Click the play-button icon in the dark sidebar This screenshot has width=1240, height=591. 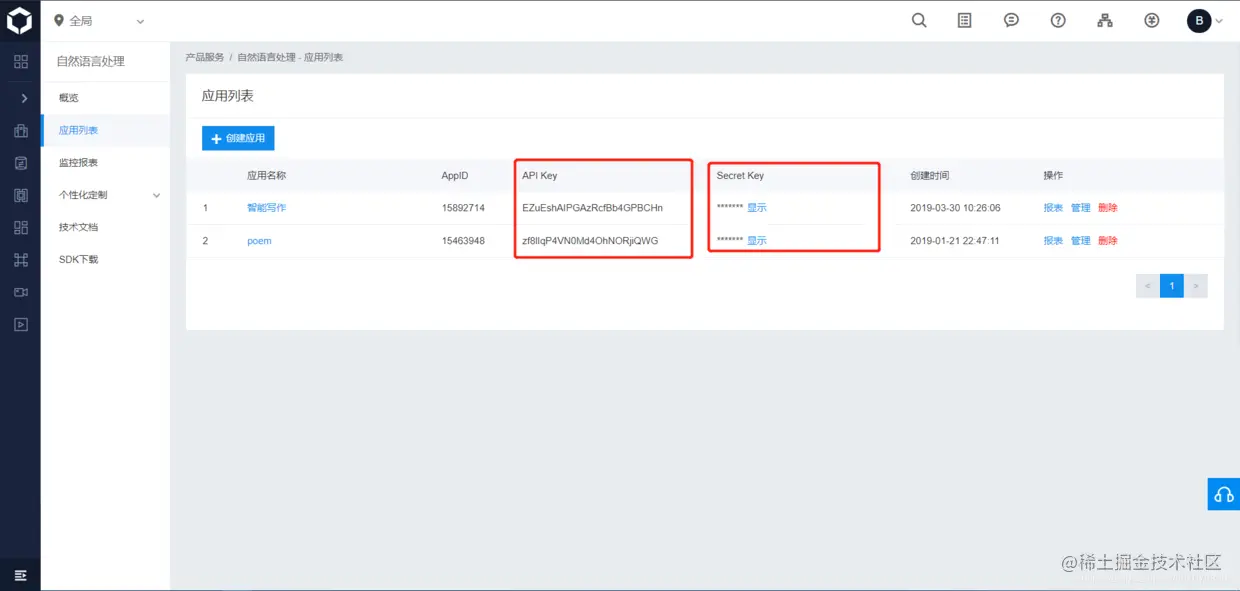[20, 324]
